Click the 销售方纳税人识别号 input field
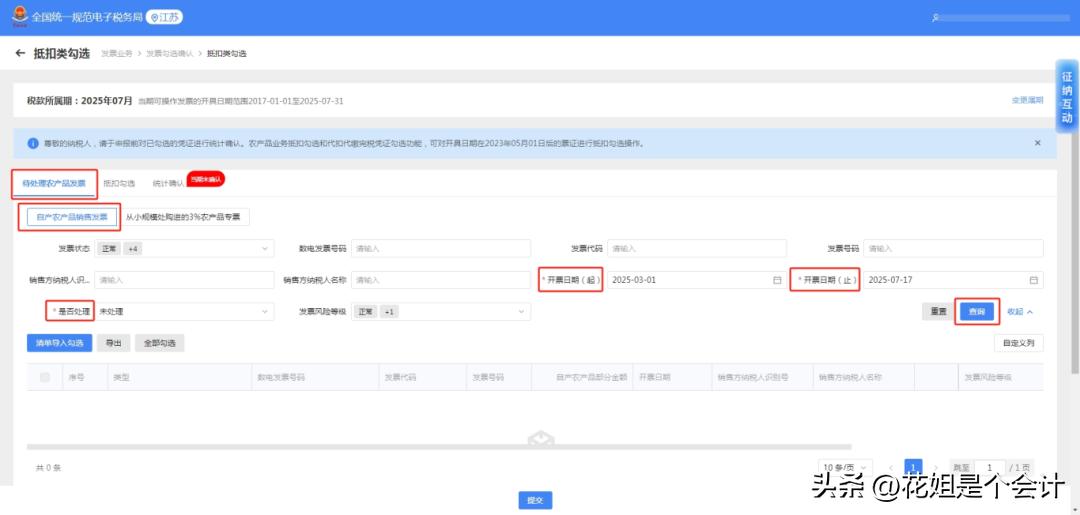Image resolution: width=1080 pixels, height=515 pixels. tap(185, 280)
